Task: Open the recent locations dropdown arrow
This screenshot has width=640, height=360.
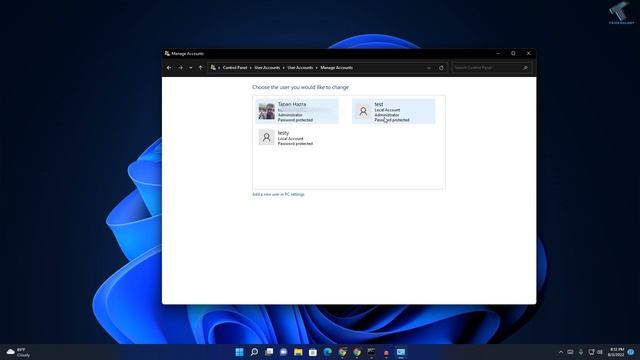Action: click(191, 68)
